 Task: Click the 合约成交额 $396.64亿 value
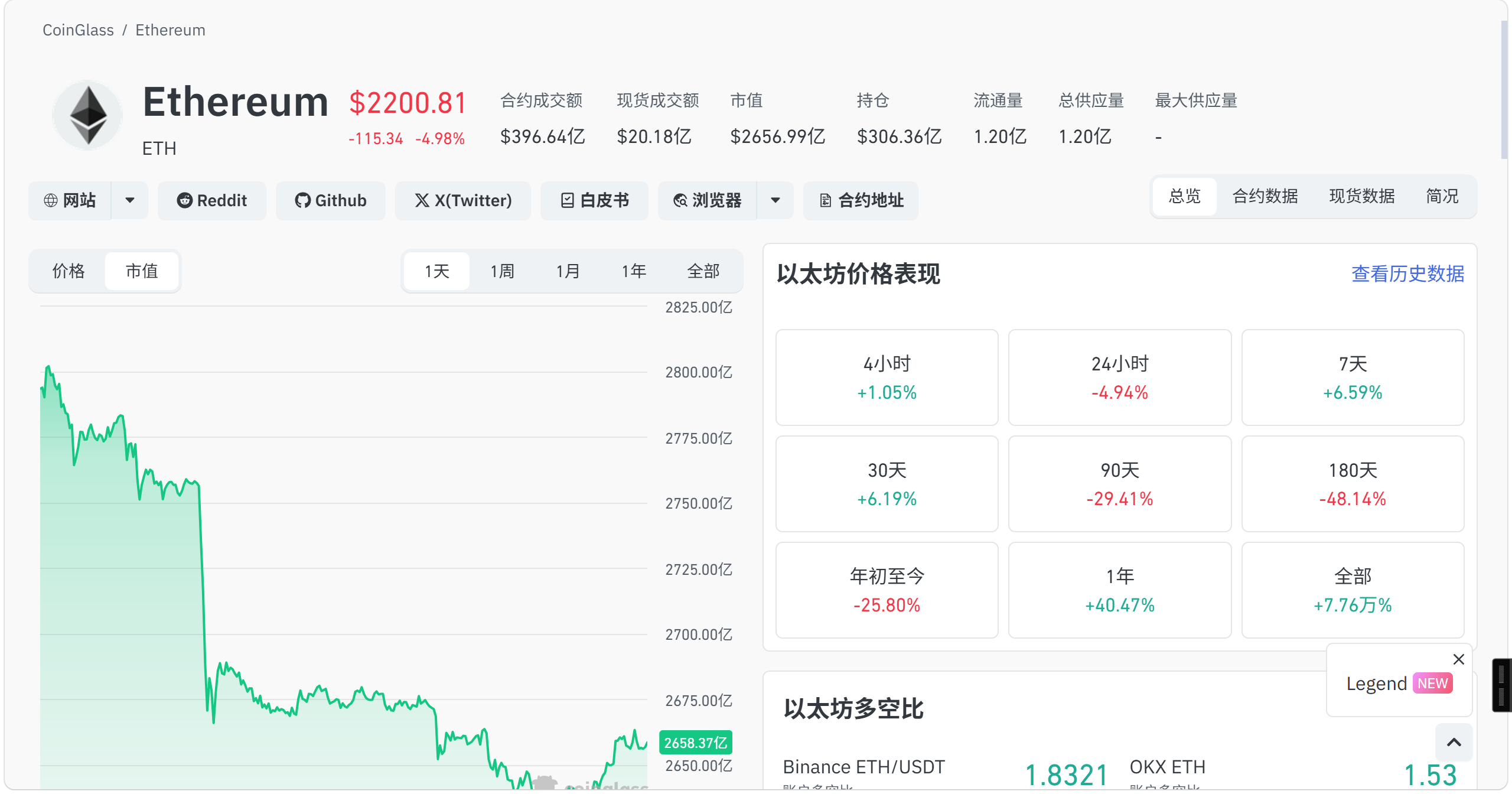542,136
